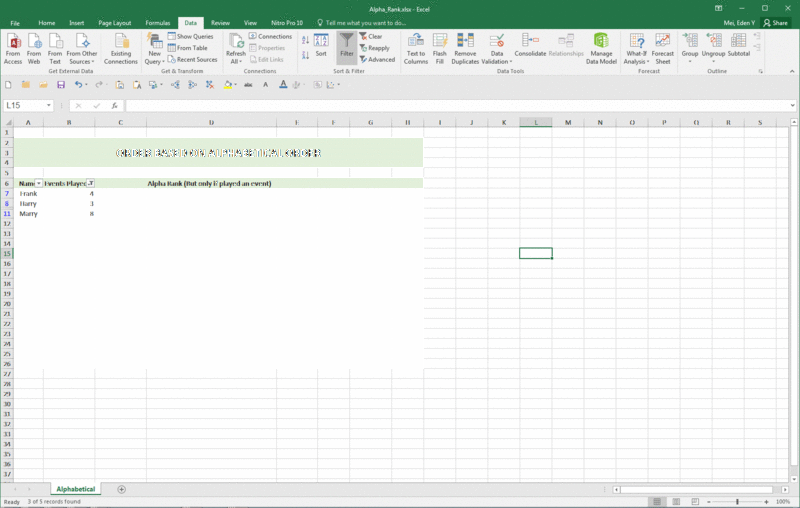This screenshot has height=508, width=800.
Task: Switch to the Formulas tab
Action: (x=158, y=23)
